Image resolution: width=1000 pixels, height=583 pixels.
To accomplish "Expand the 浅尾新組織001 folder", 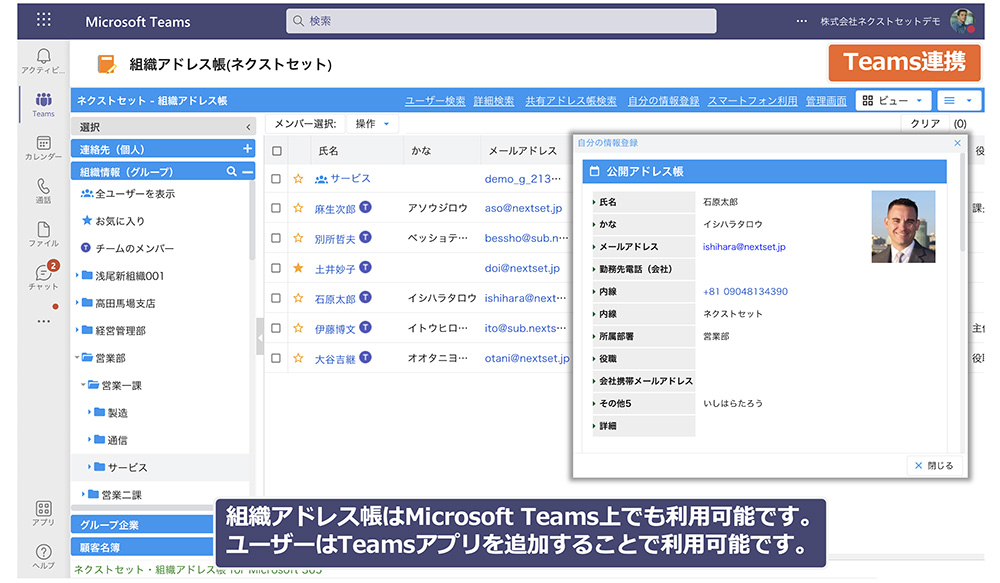I will 77,275.
